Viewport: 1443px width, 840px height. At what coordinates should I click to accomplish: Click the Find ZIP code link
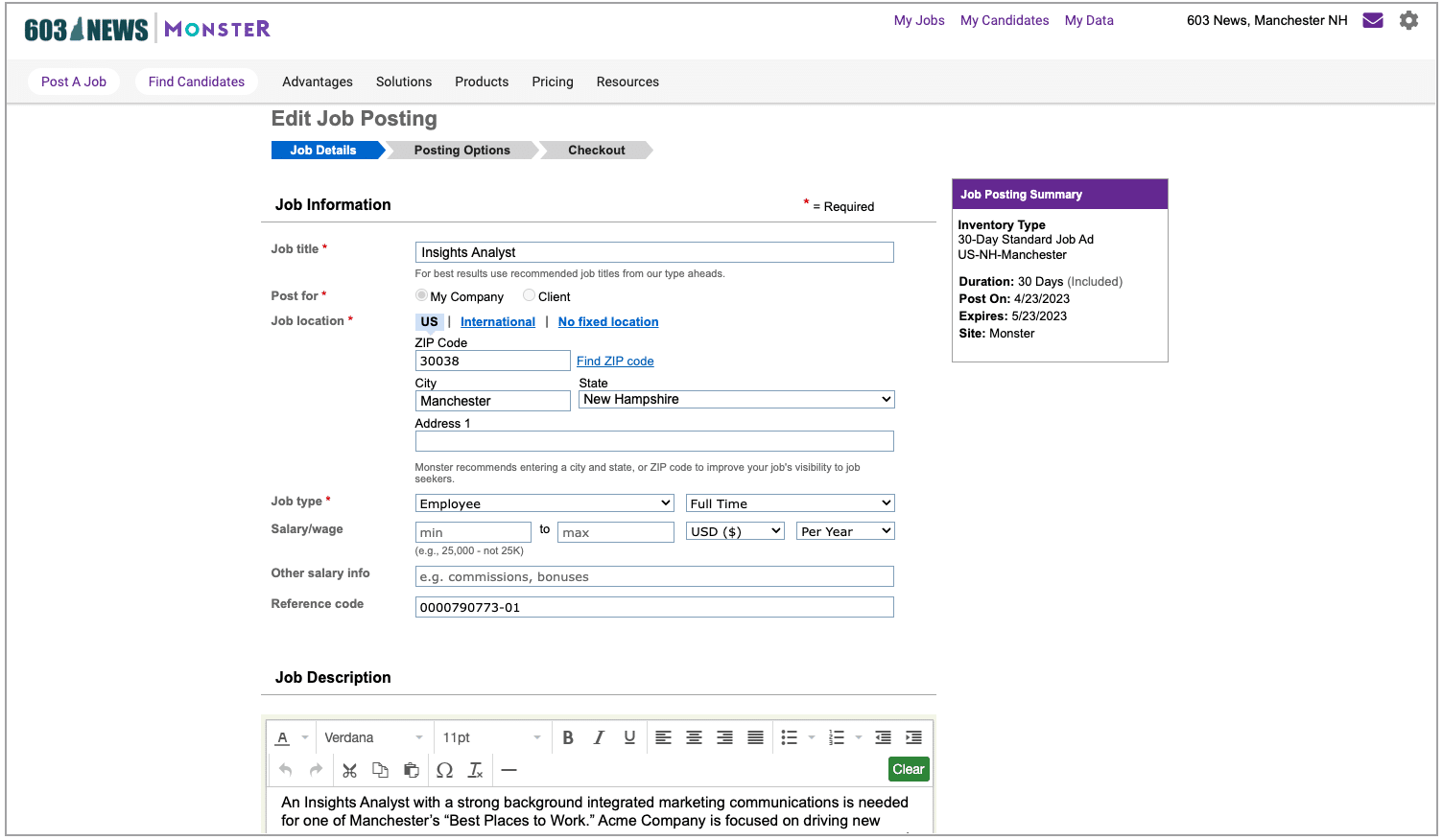pos(615,362)
